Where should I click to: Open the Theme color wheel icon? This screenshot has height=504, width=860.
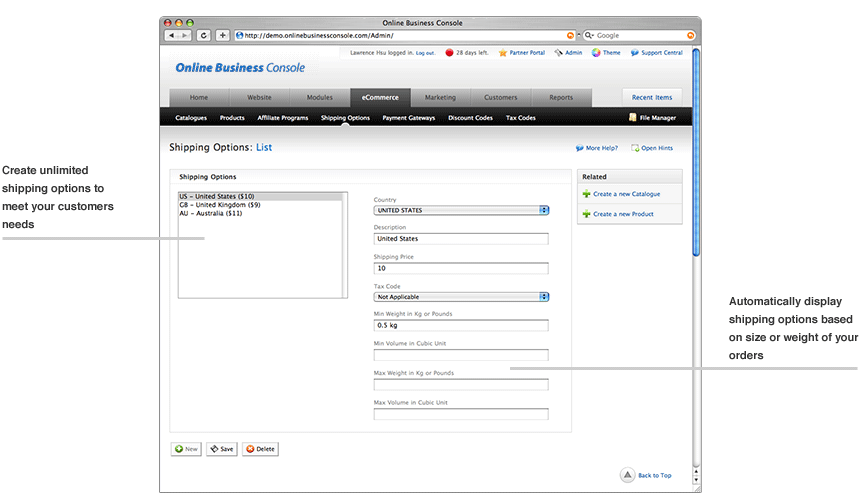point(596,53)
